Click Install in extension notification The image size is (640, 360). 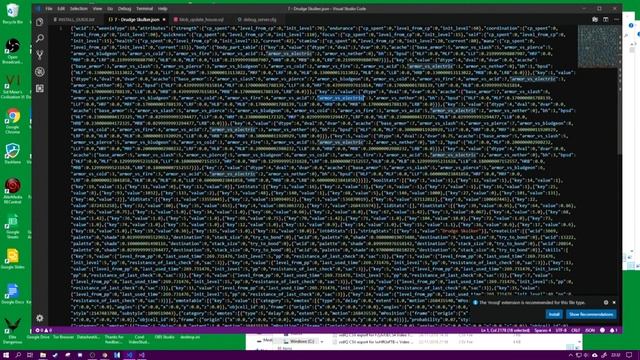click(554, 314)
